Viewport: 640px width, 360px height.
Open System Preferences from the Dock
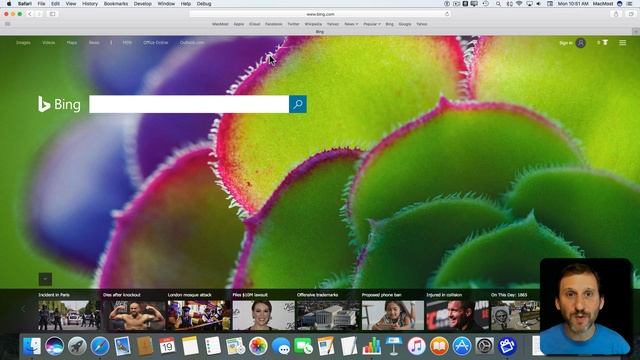484,346
